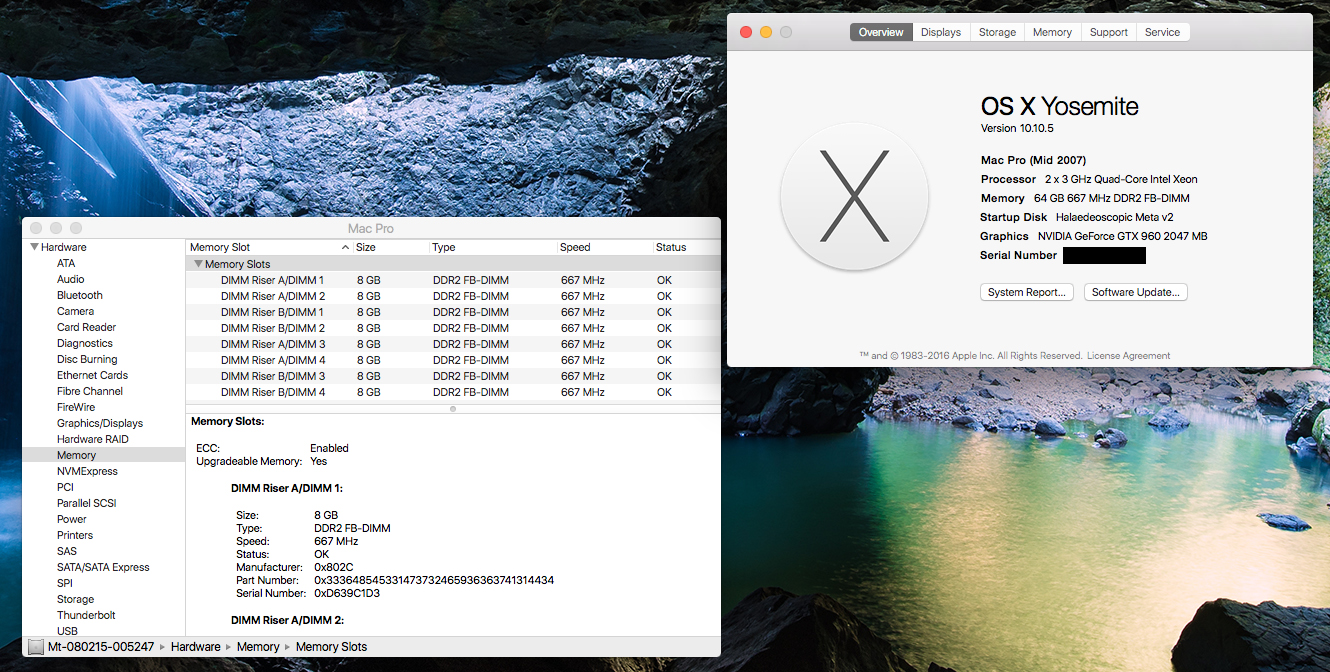This screenshot has height=672, width=1330.
Task: Select USB in the sidebar
Action: coord(67,631)
